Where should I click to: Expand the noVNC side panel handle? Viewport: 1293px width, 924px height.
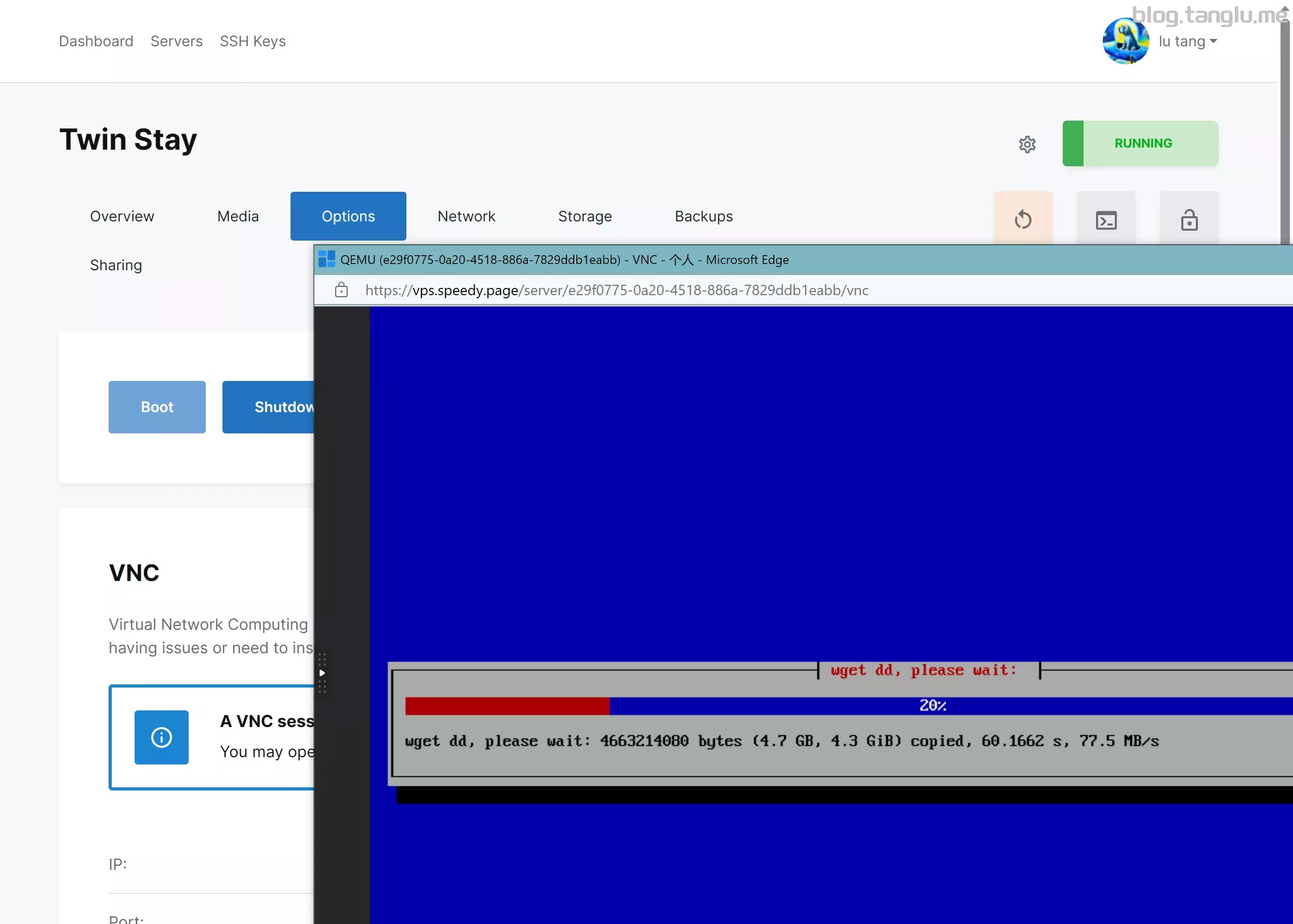tap(322, 672)
